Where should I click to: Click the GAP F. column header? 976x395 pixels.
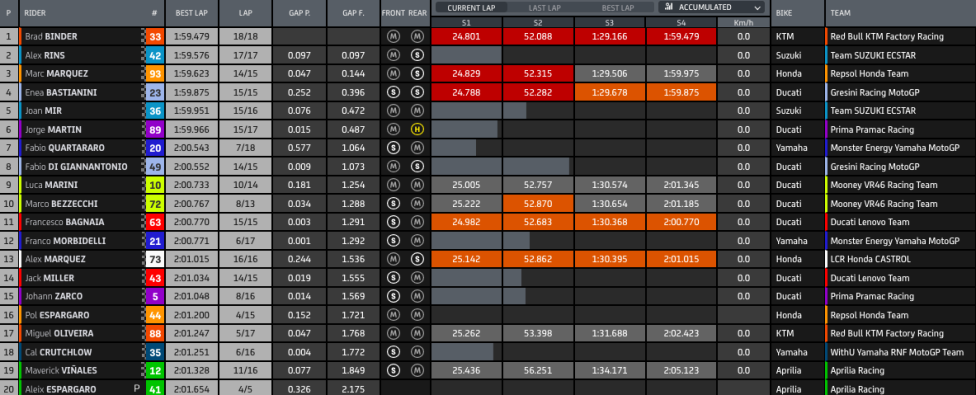(x=354, y=12)
